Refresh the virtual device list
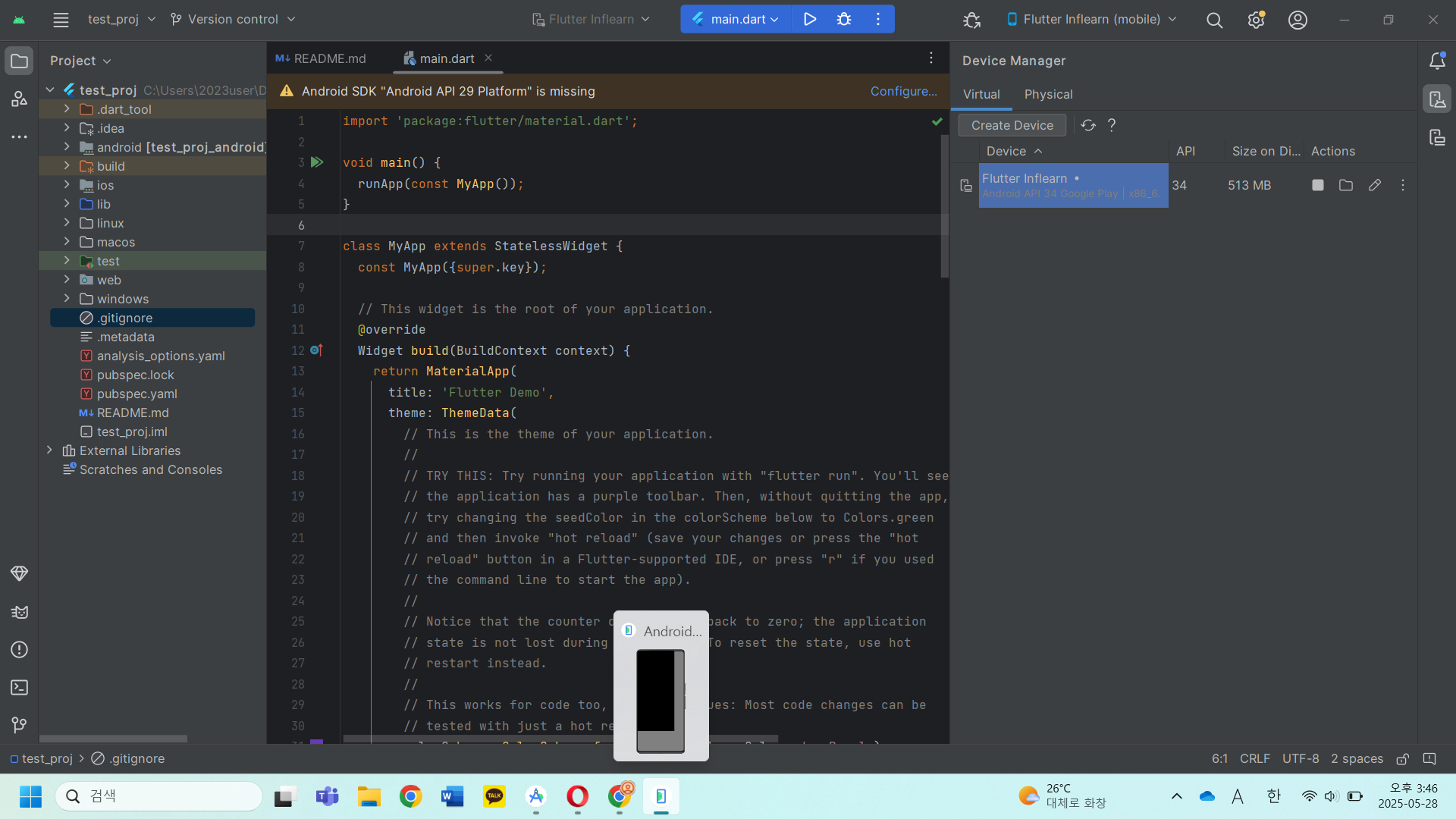Screen dimensions: 1456x819 click(x=1088, y=125)
